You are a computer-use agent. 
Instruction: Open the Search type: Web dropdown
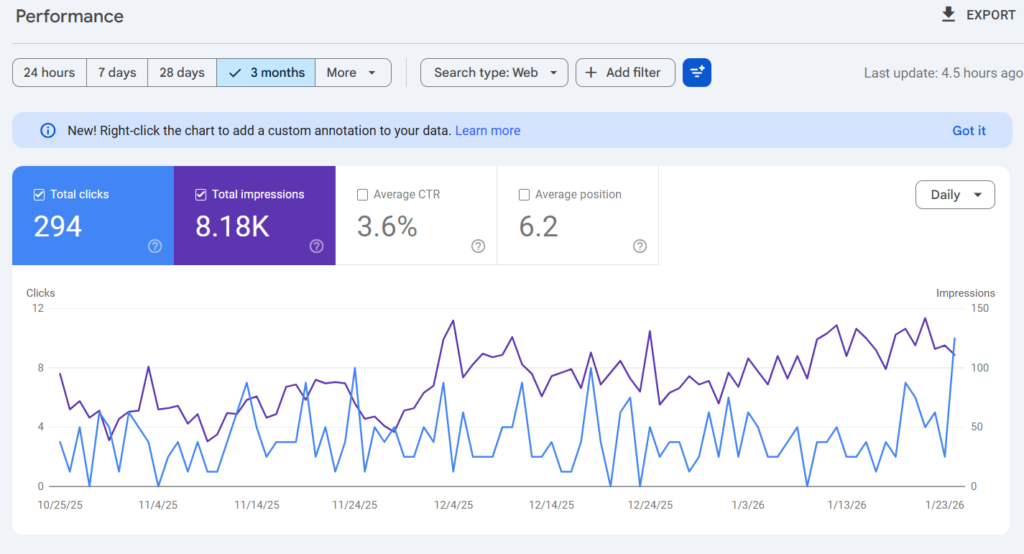point(494,73)
